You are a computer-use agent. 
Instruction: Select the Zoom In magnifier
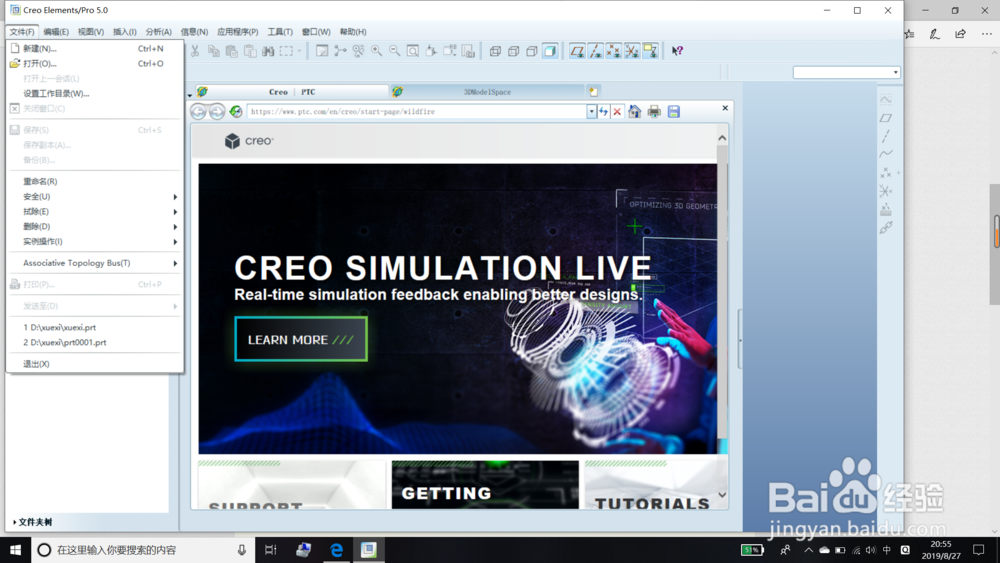[x=376, y=51]
